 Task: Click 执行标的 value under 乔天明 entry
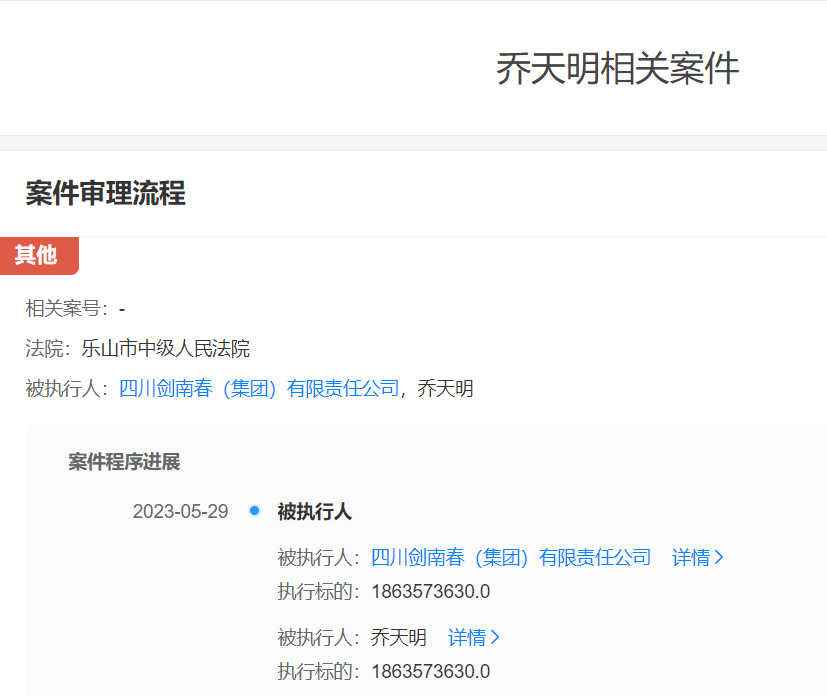click(x=431, y=672)
